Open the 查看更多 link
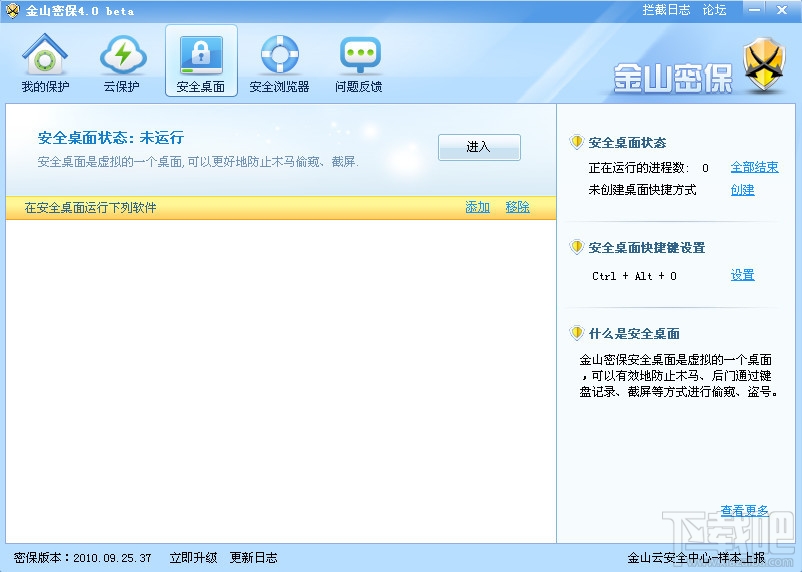 [x=744, y=510]
